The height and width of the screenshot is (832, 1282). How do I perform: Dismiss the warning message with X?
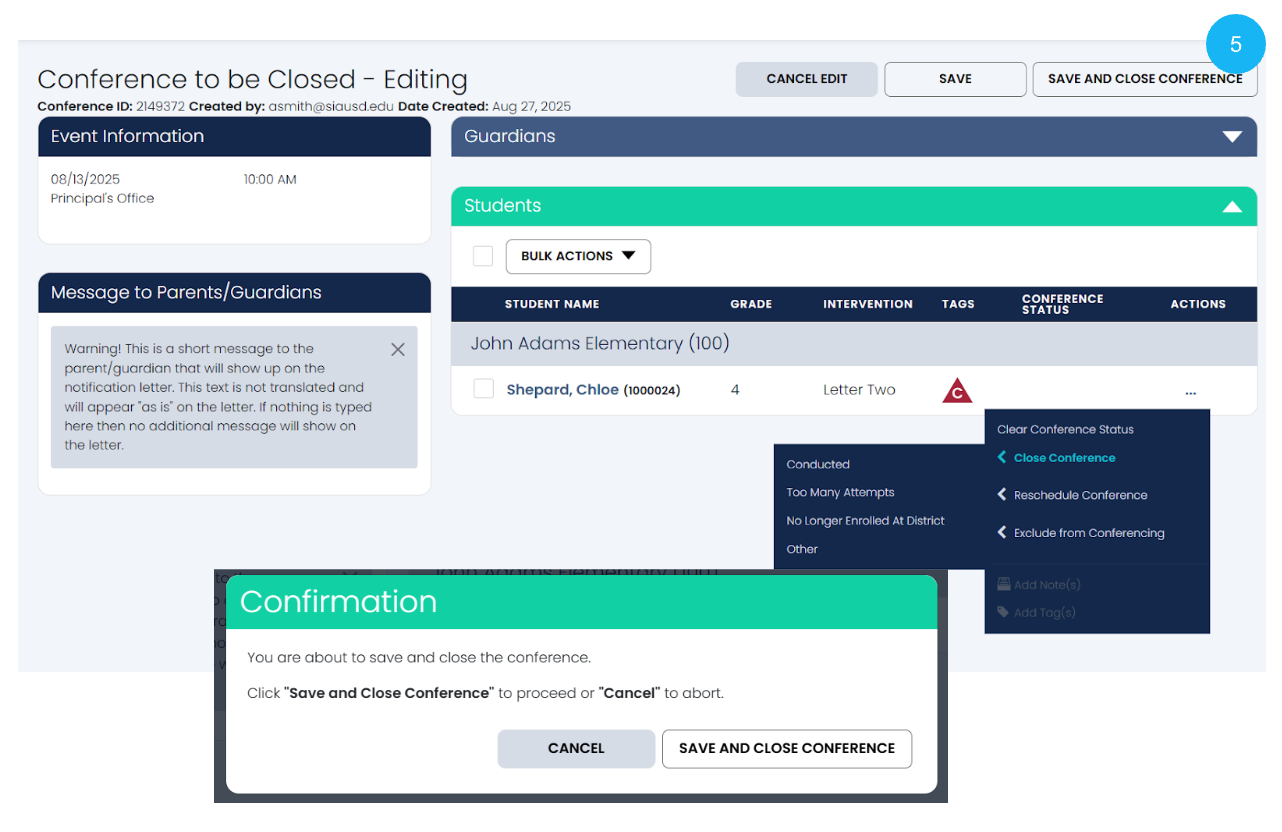398,350
